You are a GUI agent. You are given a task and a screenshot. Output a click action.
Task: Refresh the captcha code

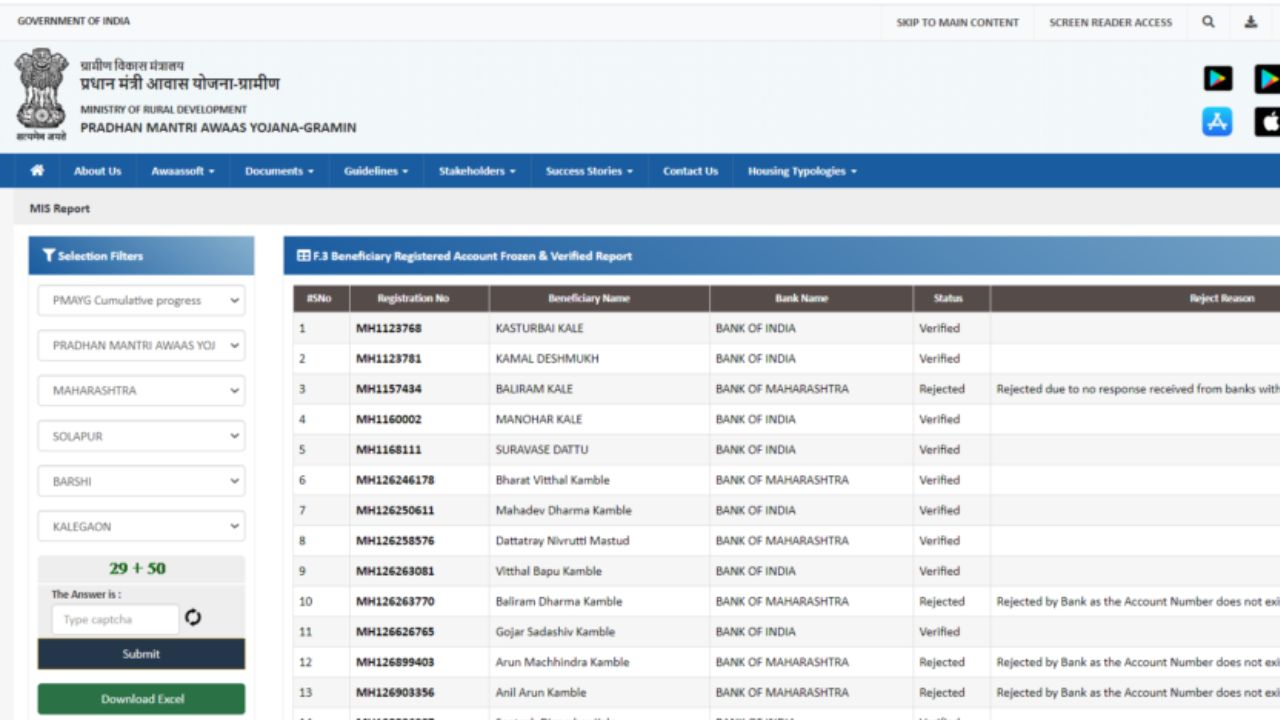pos(193,619)
